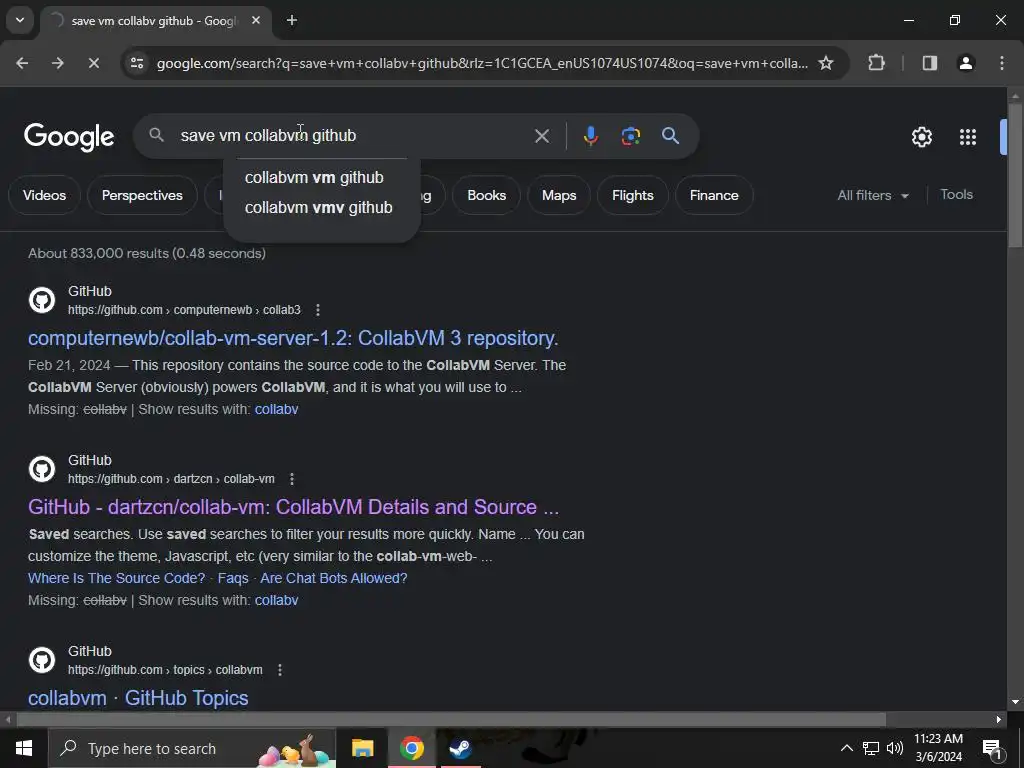Open the 'Faqs' sitelink

point(233,578)
